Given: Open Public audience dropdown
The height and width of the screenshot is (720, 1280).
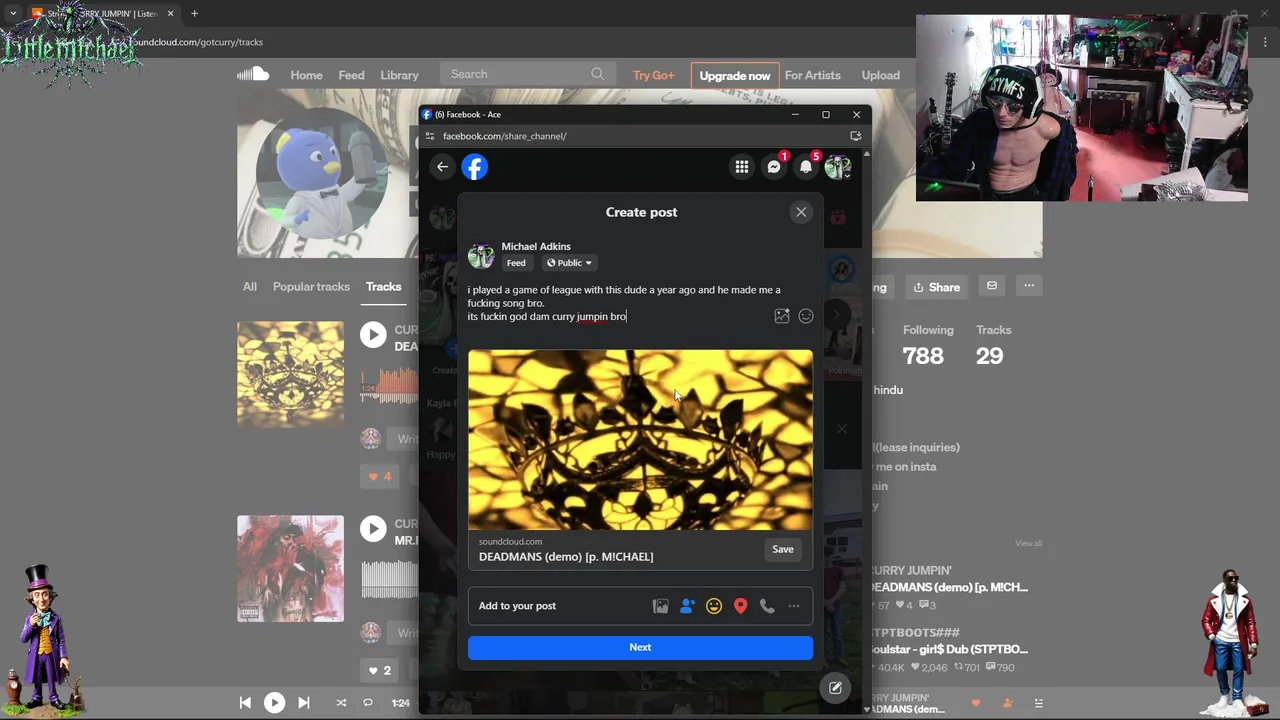Looking at the screenshot, I should pos(569,263).
